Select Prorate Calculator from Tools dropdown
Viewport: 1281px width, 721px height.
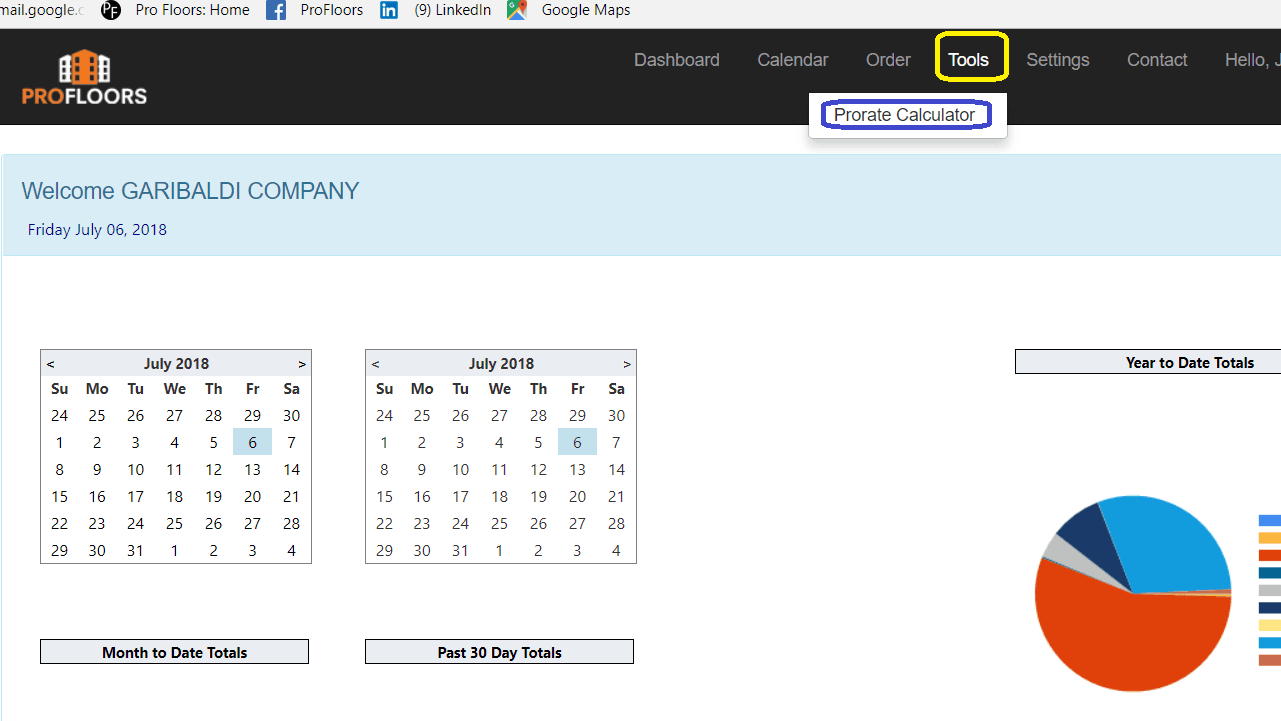pyautogui.click(x=905, y=115)
